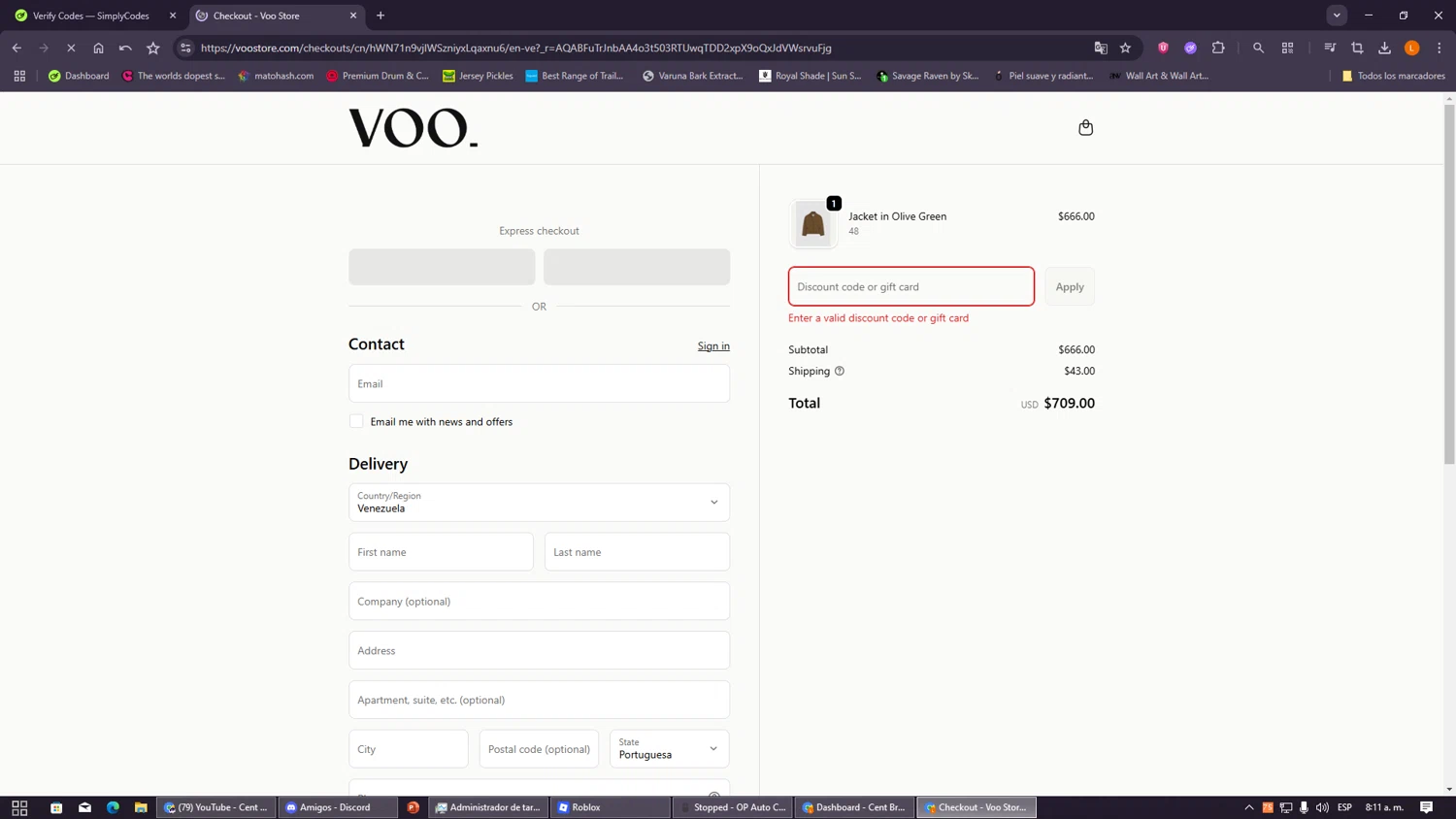1456x819 pixels.
Task: Close the Verify Codes tab
Action: point(173,16)
